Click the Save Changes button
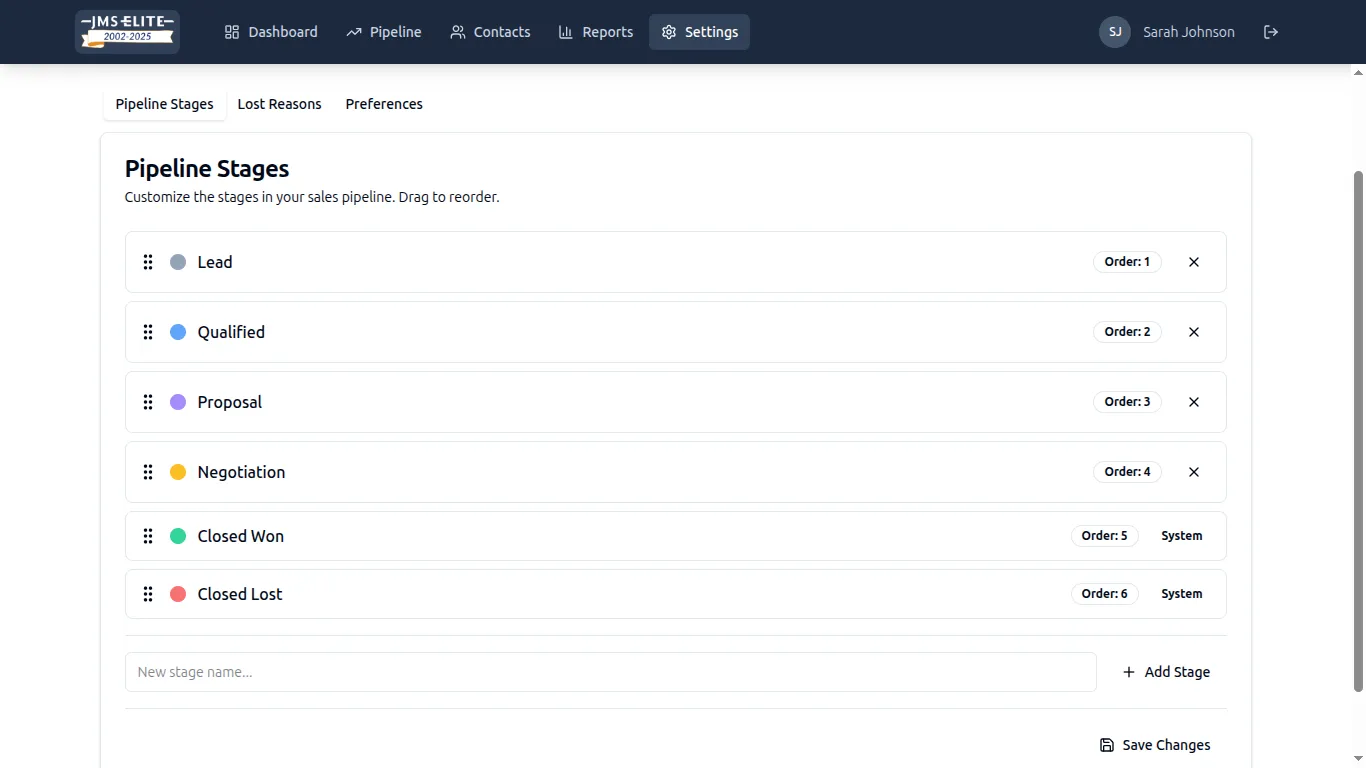Screen dimensions: 1366x768 (x=1155, y=745)
